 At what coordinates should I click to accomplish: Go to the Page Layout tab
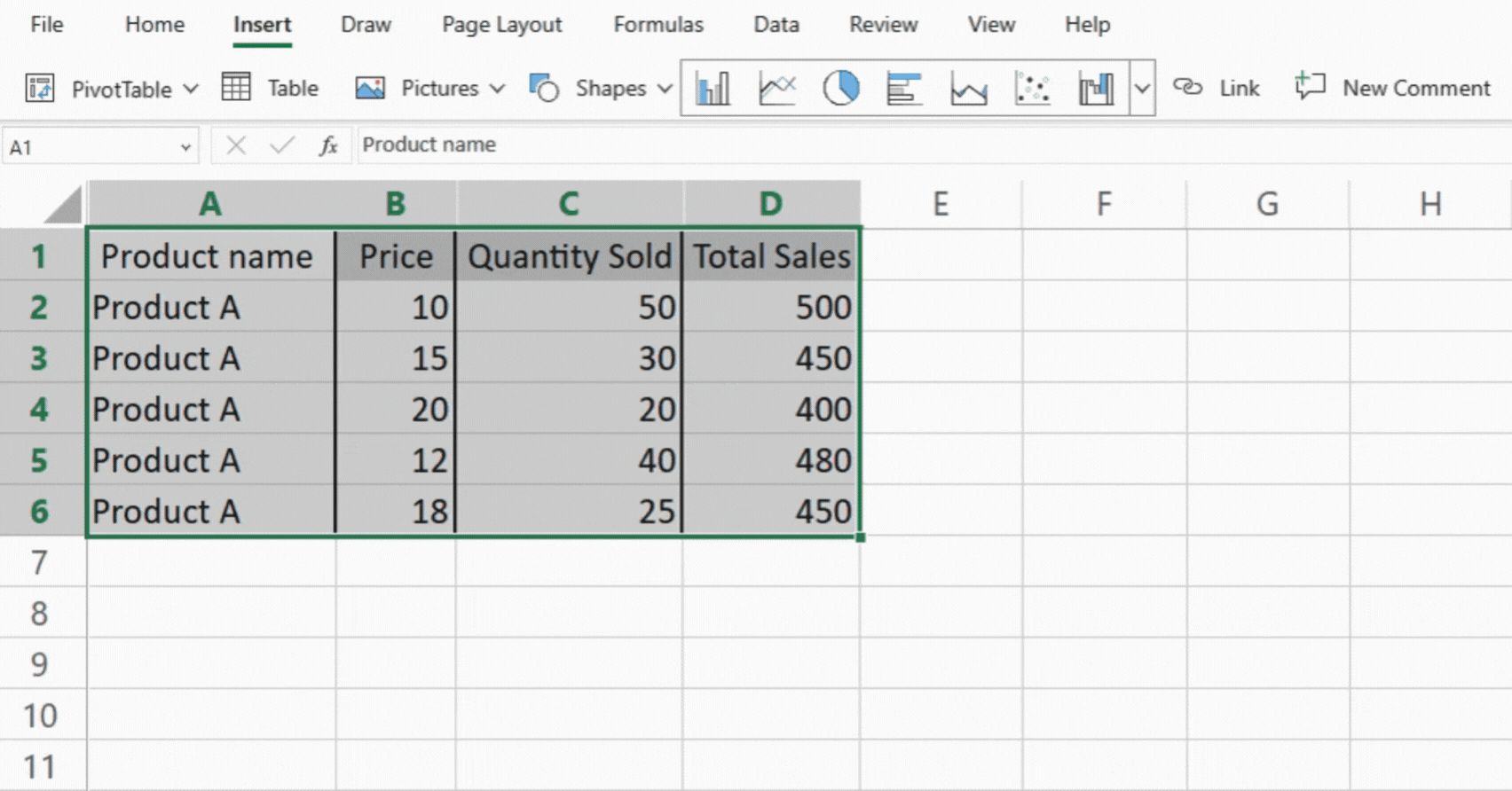coord(501,25)
